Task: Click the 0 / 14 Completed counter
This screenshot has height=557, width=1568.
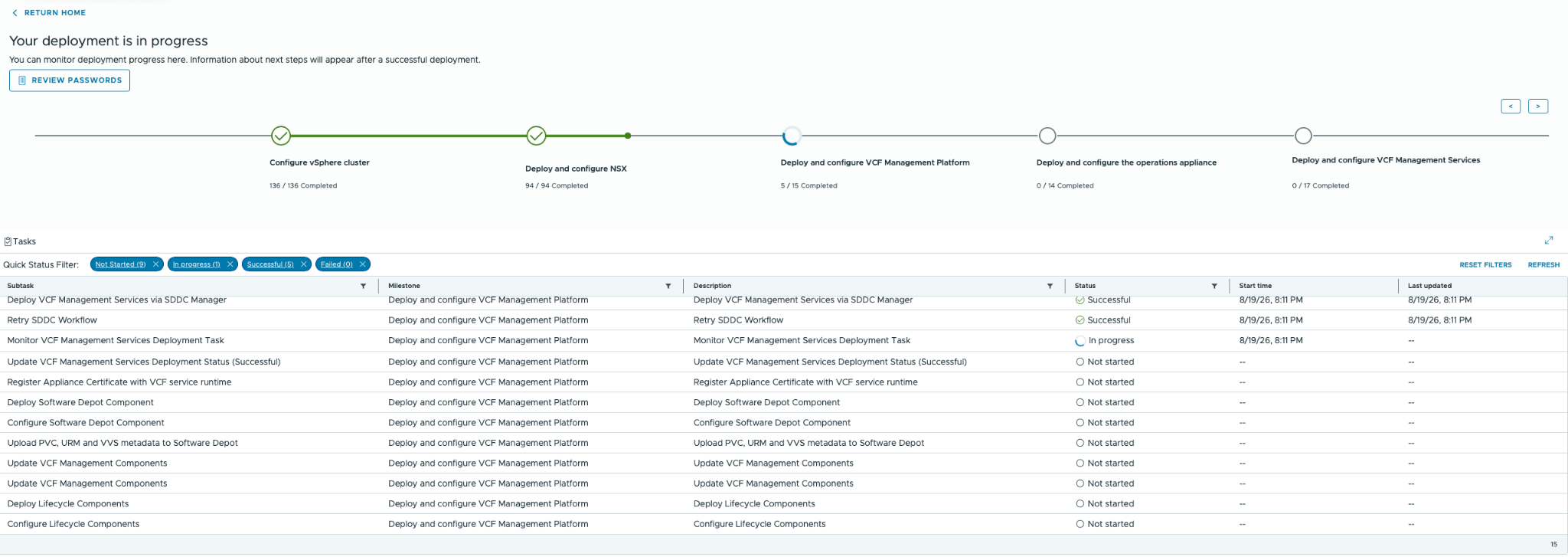Action: coord(1065,185)
